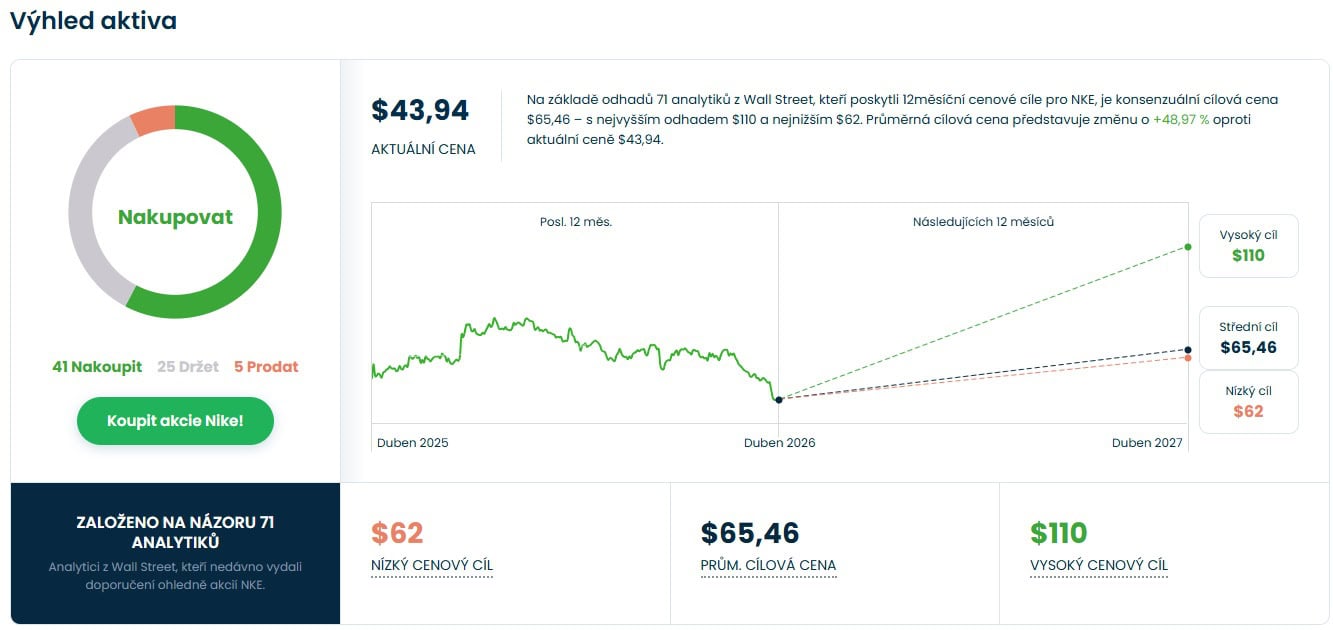This screenshot has width=1333, height=630.
Task: Select the 5 Prodat legend label
Action: click(266, 367)
